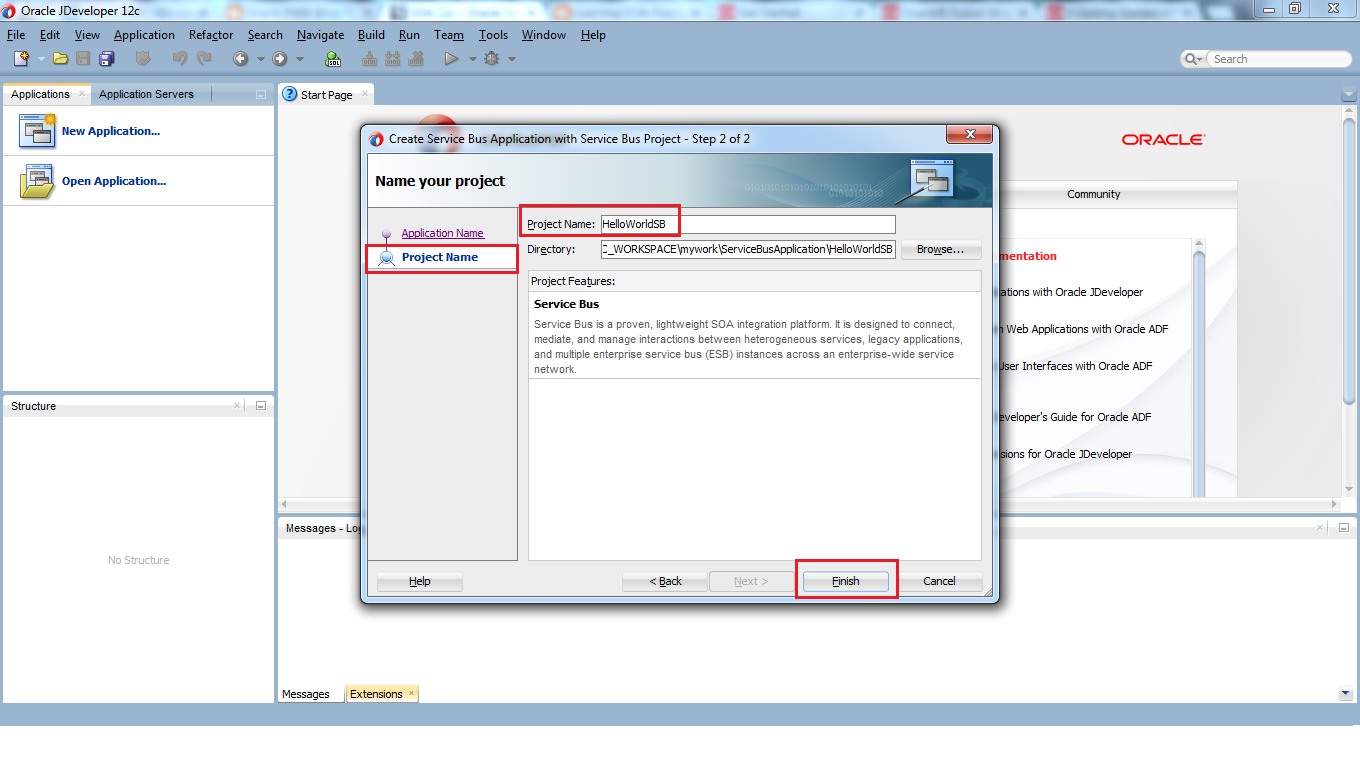
Task: Select Service Bus project feature
Action: click(x=754, y=336)
